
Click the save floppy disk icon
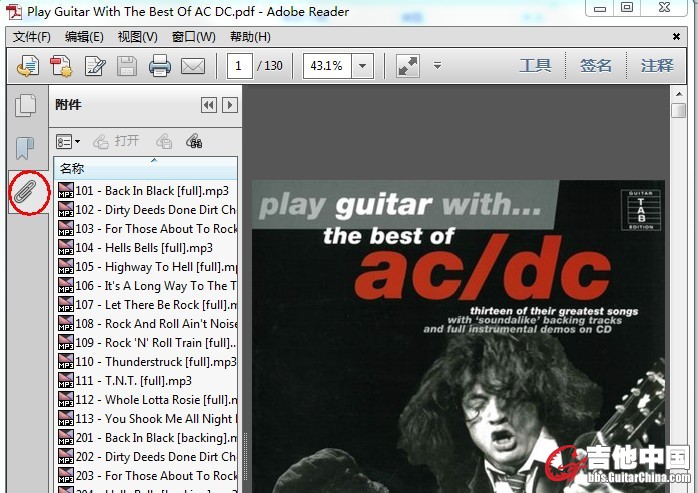click(127, 66)
